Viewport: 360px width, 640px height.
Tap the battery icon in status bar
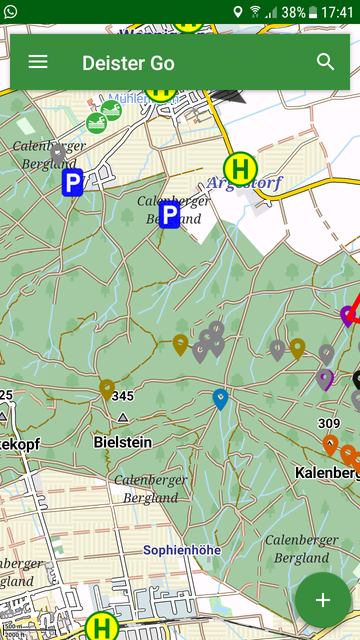tap(313, 12)
